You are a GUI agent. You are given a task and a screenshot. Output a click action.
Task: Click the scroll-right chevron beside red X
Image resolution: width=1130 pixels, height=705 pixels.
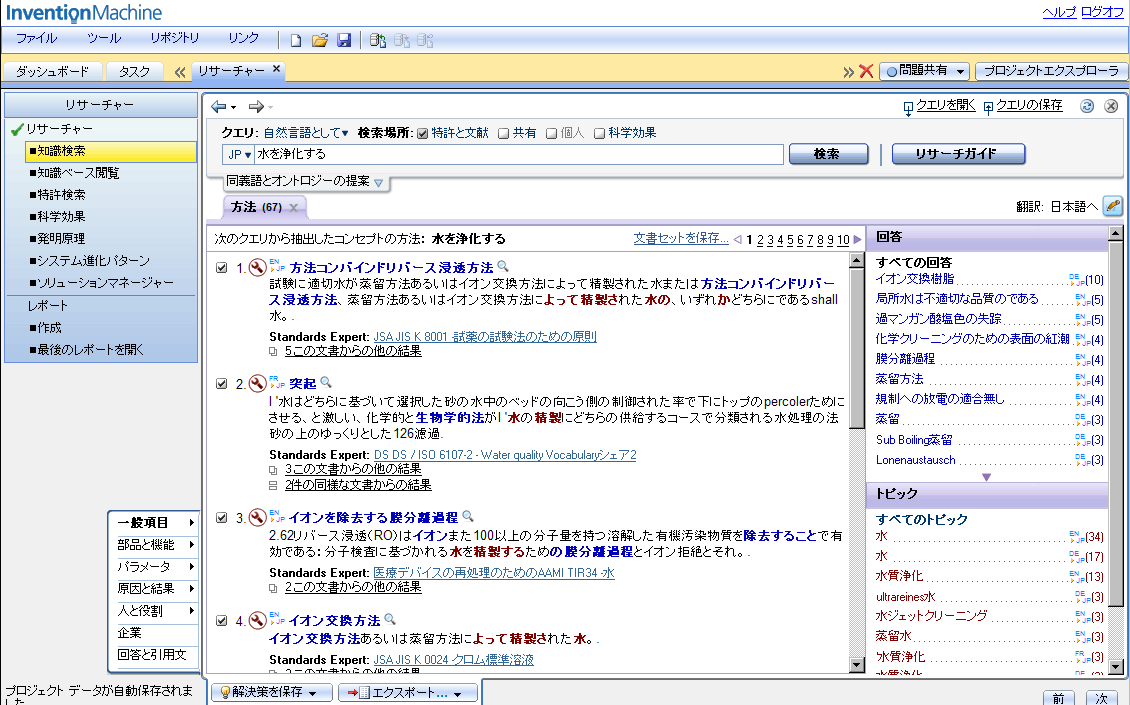pyautogui.click(x=848, y=72)
